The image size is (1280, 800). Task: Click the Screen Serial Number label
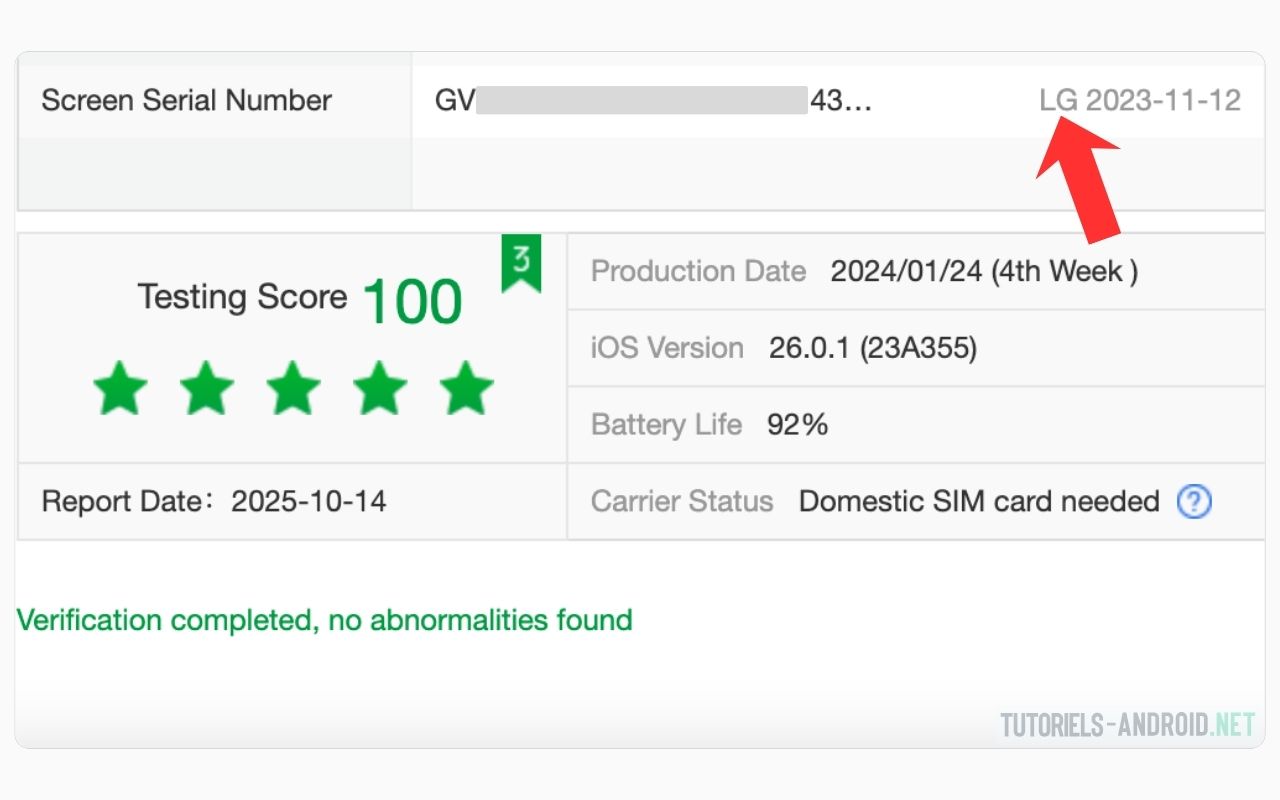coord(186,100)
